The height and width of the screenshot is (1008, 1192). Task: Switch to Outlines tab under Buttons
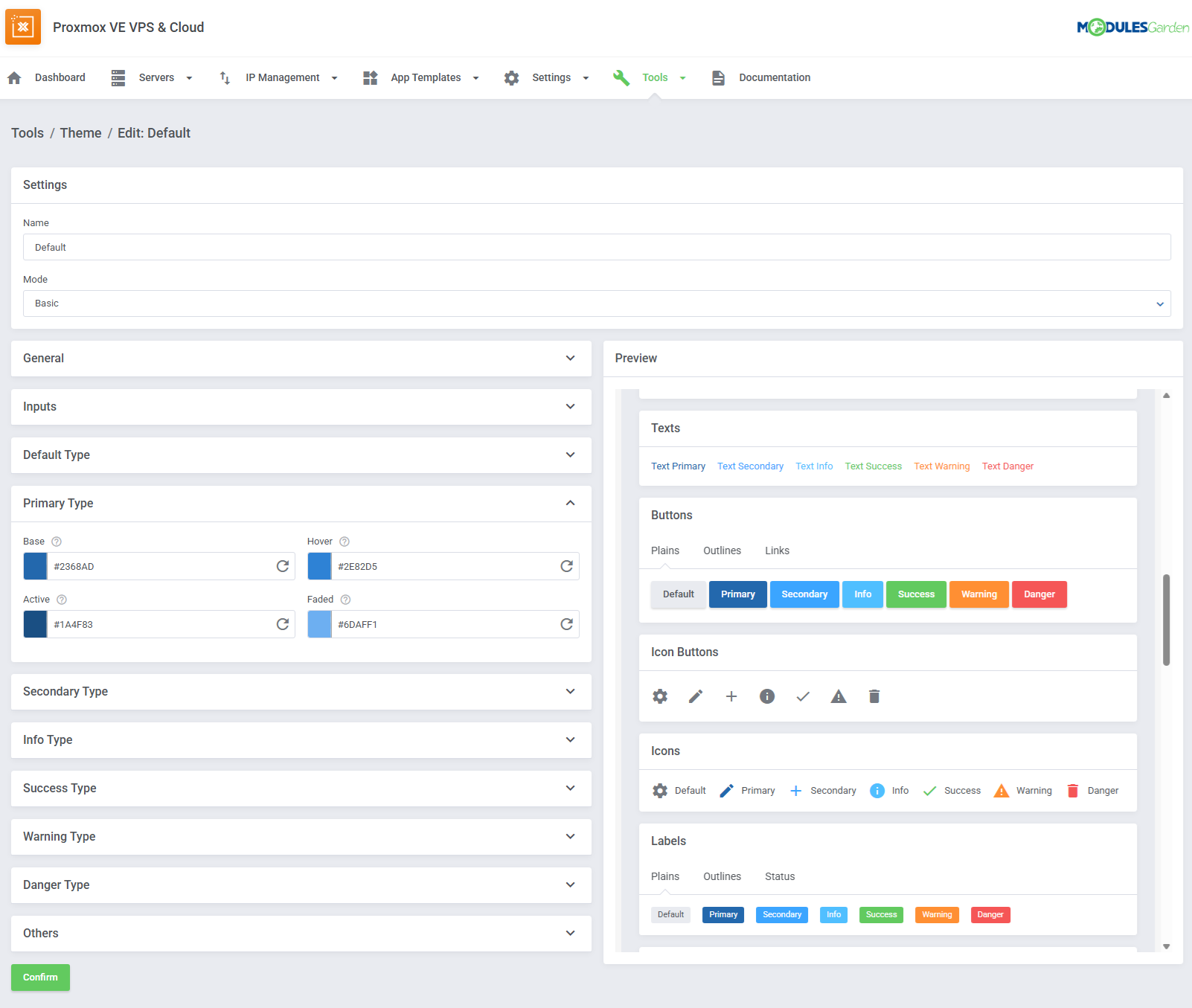point(722,550)
